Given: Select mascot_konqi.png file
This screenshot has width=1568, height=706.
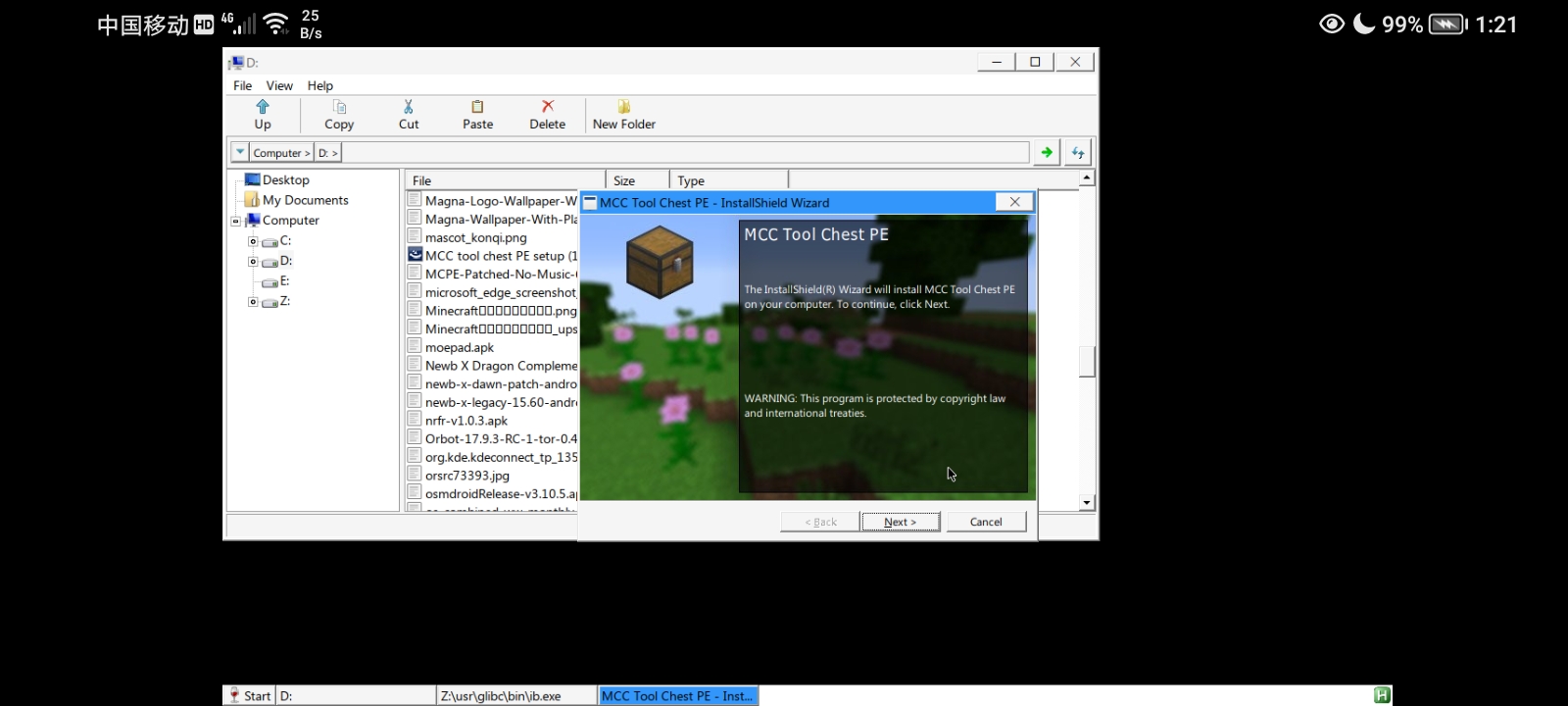Looking at the screenshot, I should tap(468, 237).
